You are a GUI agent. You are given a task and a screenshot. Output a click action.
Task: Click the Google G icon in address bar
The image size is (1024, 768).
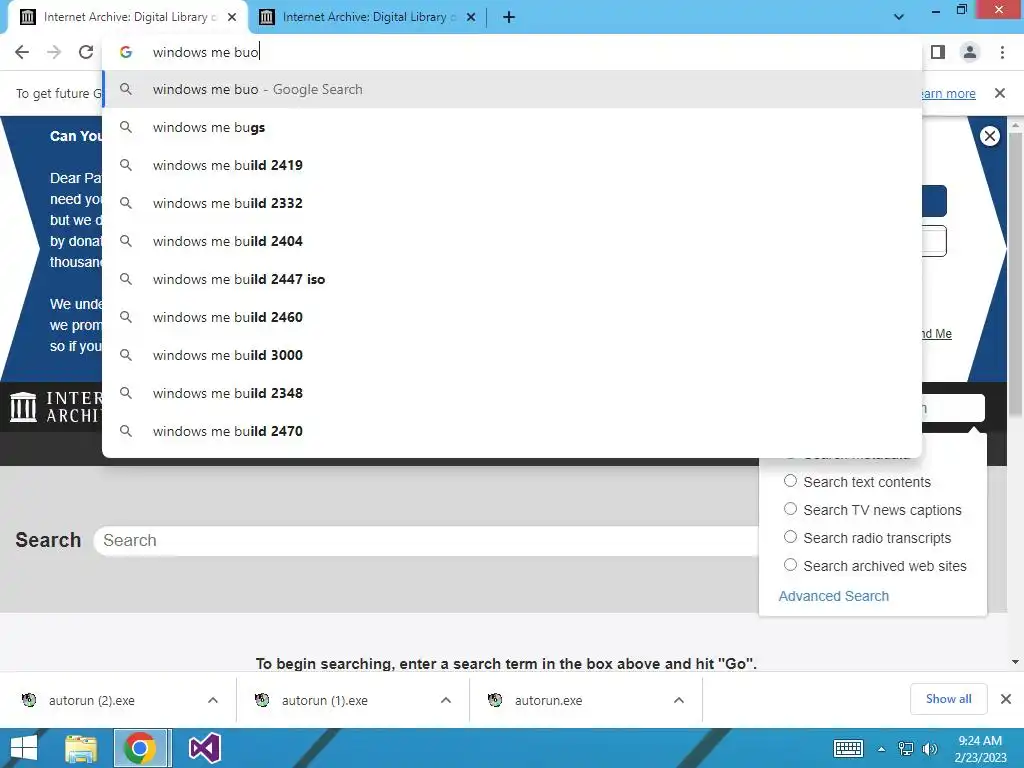pos(125,52)
